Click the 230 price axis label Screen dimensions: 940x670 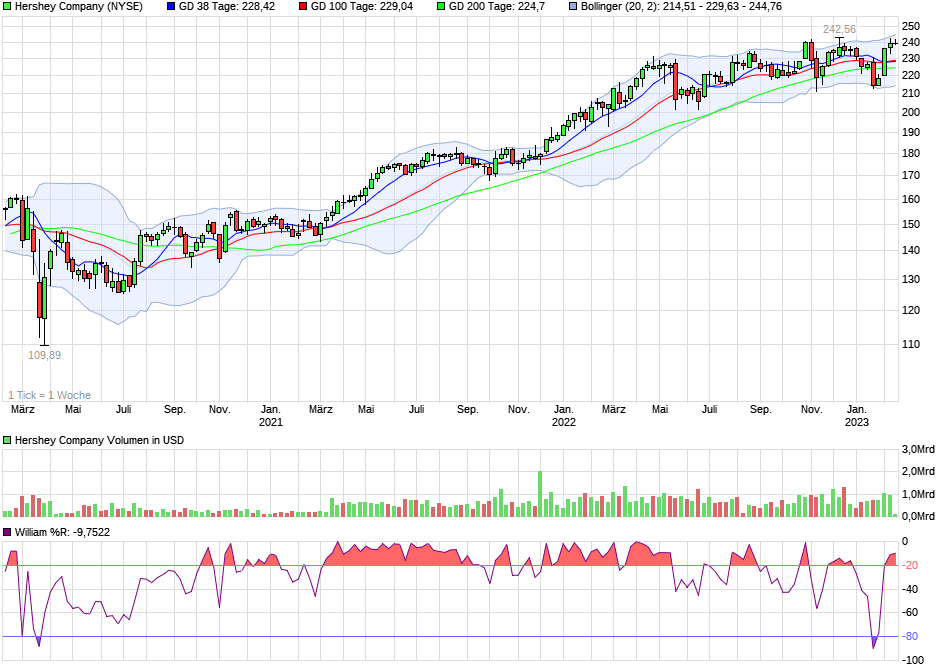[x=911, y=59]
